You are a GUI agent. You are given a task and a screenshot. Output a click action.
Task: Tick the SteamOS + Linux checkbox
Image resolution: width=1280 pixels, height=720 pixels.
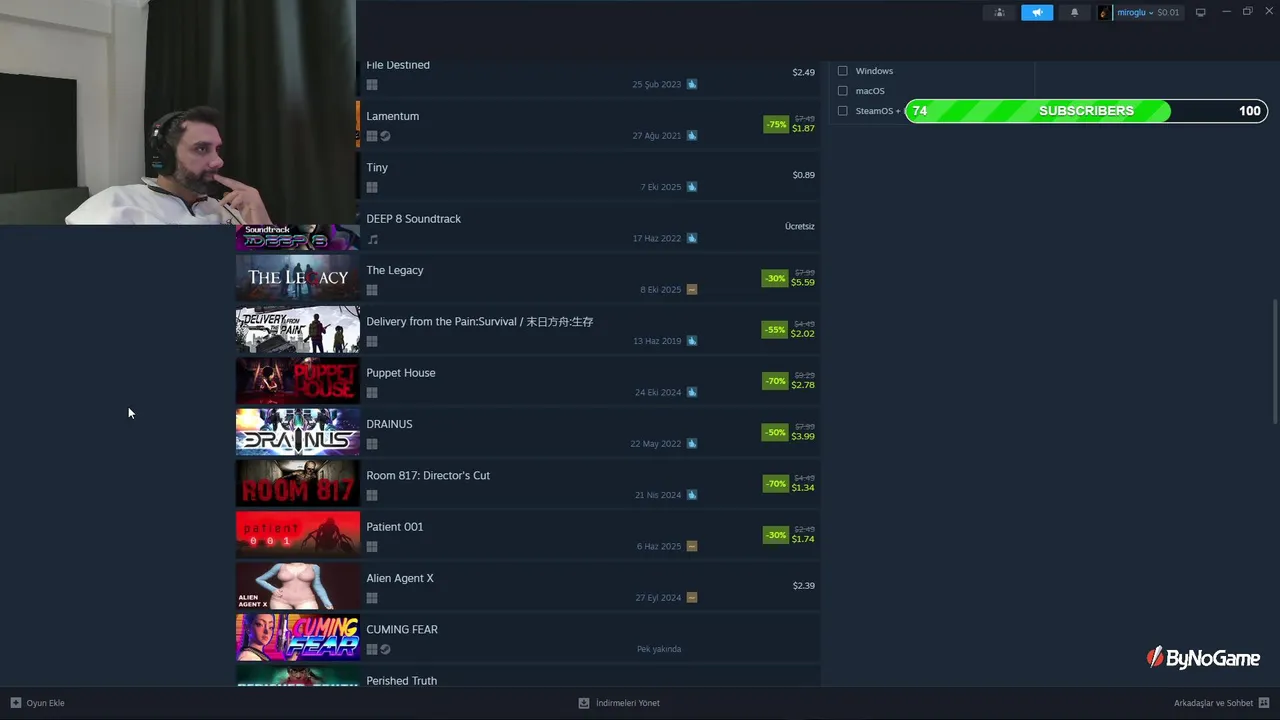tap(842, 111)
